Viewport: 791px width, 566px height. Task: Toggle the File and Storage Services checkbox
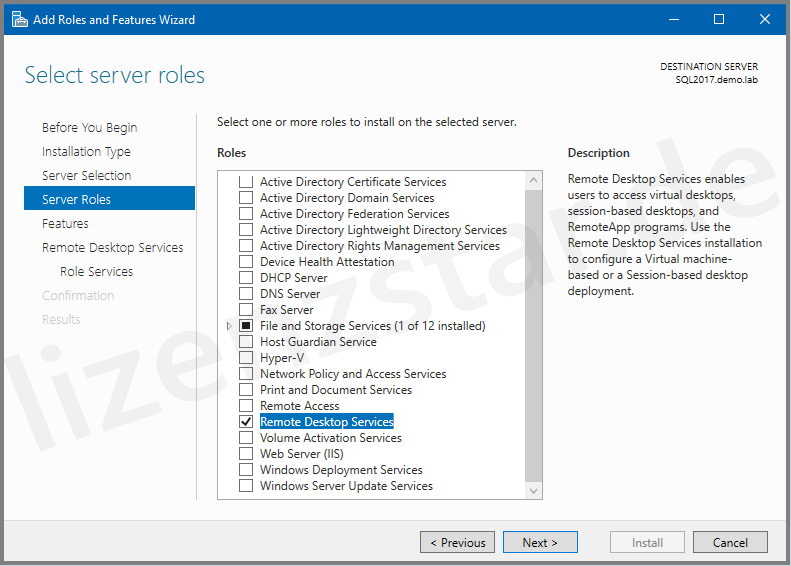pos(246,326)
